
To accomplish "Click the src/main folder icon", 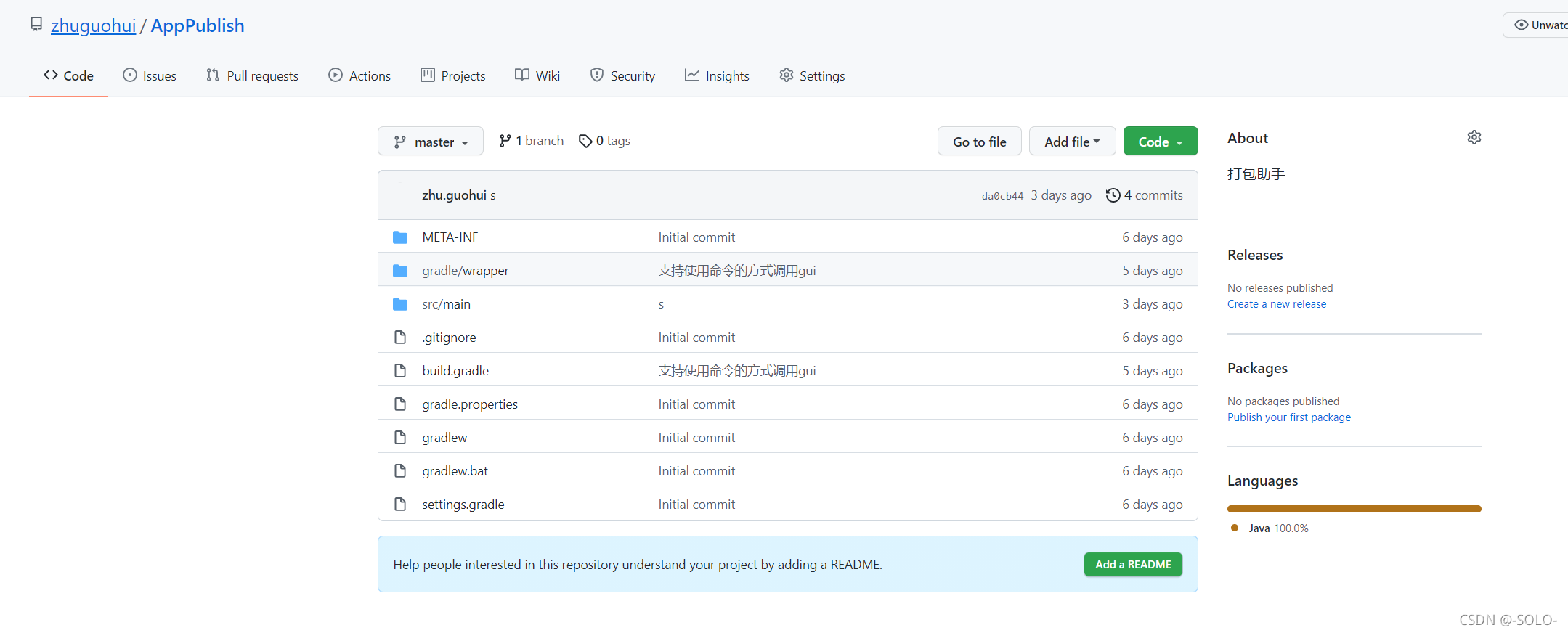I will pyautogui.click(x=400, y=304).
